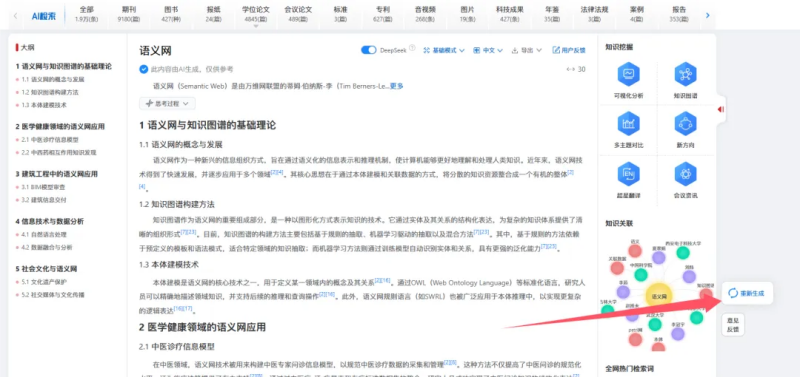
Task: Click the 意见反馈 feedback button
Action: [x=733, y=324]
